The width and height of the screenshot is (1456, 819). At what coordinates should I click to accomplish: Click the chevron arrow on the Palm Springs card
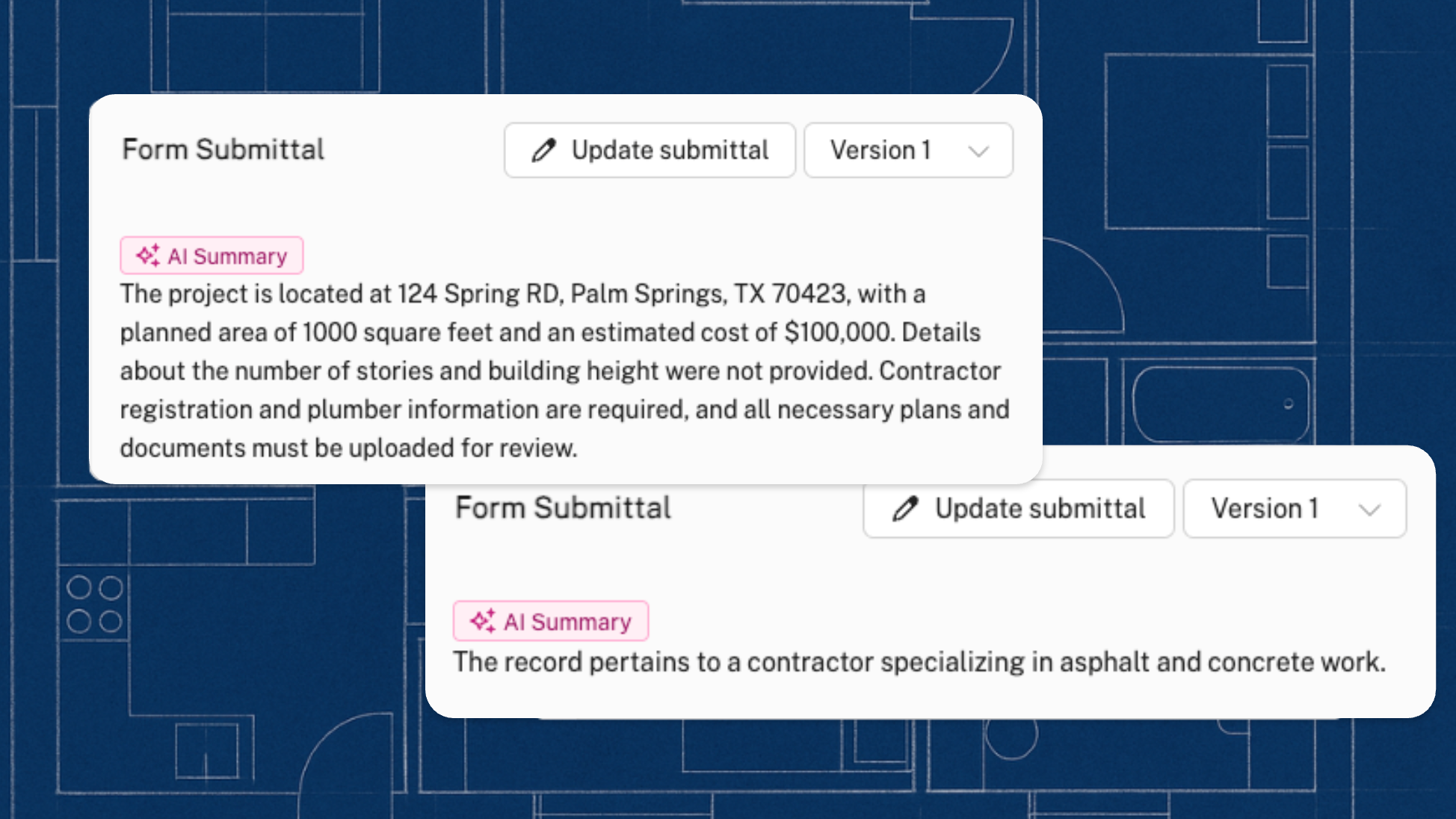(x=978, y=151)
